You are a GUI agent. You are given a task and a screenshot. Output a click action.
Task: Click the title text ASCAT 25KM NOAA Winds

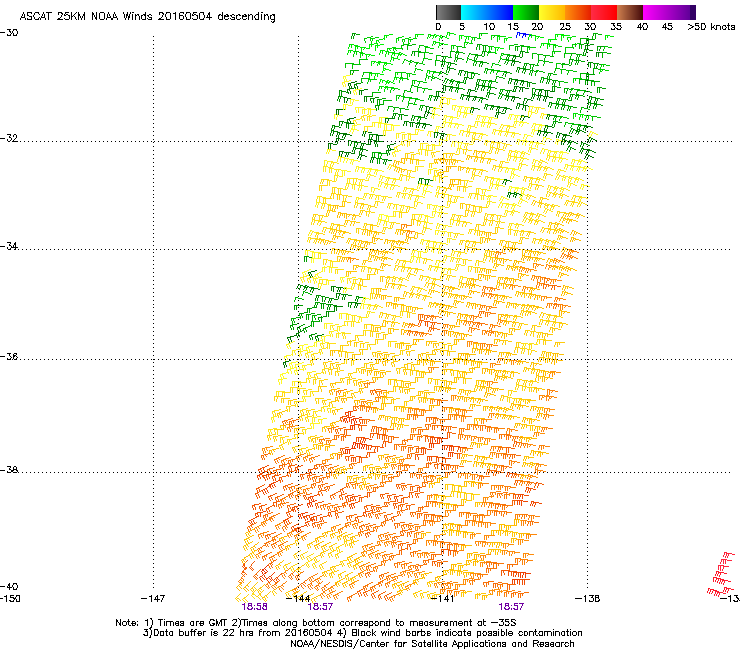(x=86, y=17)
